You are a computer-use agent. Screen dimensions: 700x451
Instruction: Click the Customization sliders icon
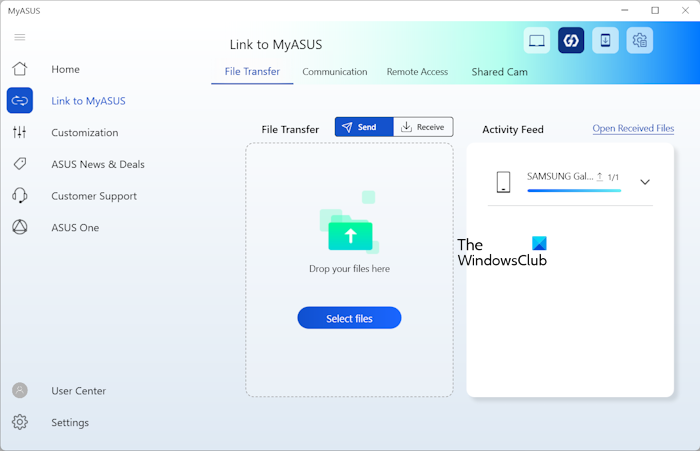[x=20, y=132]
